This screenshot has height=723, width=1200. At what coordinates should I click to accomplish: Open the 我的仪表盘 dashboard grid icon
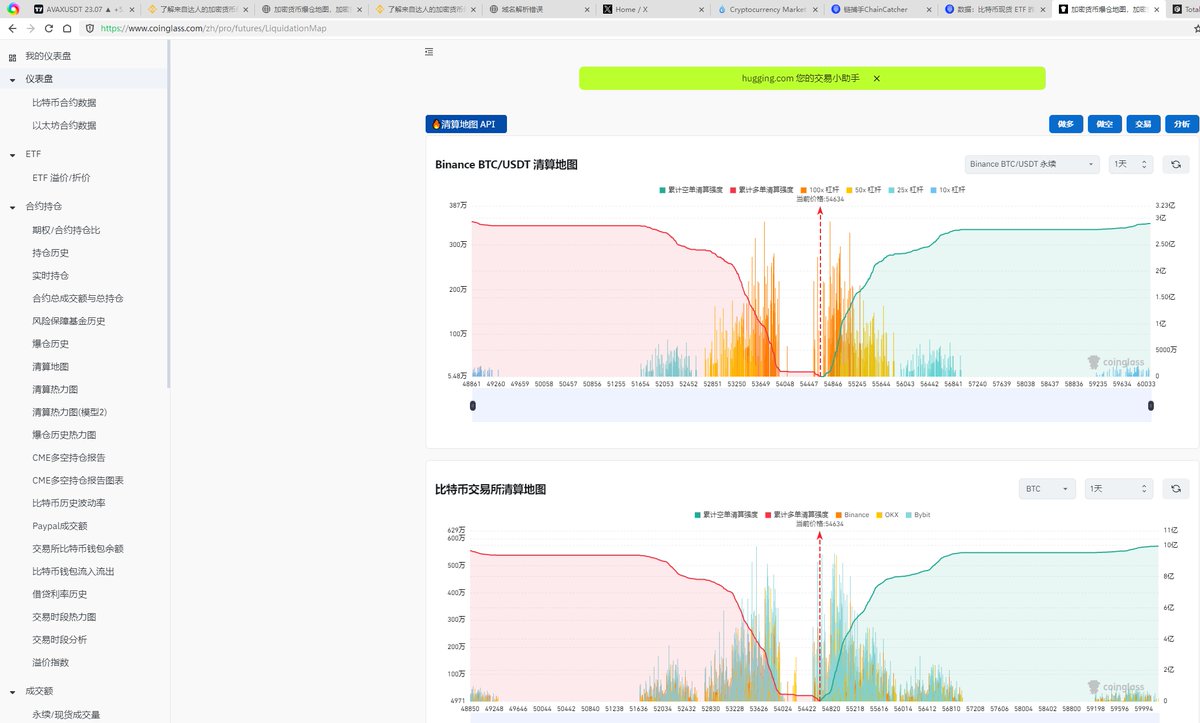12,57
